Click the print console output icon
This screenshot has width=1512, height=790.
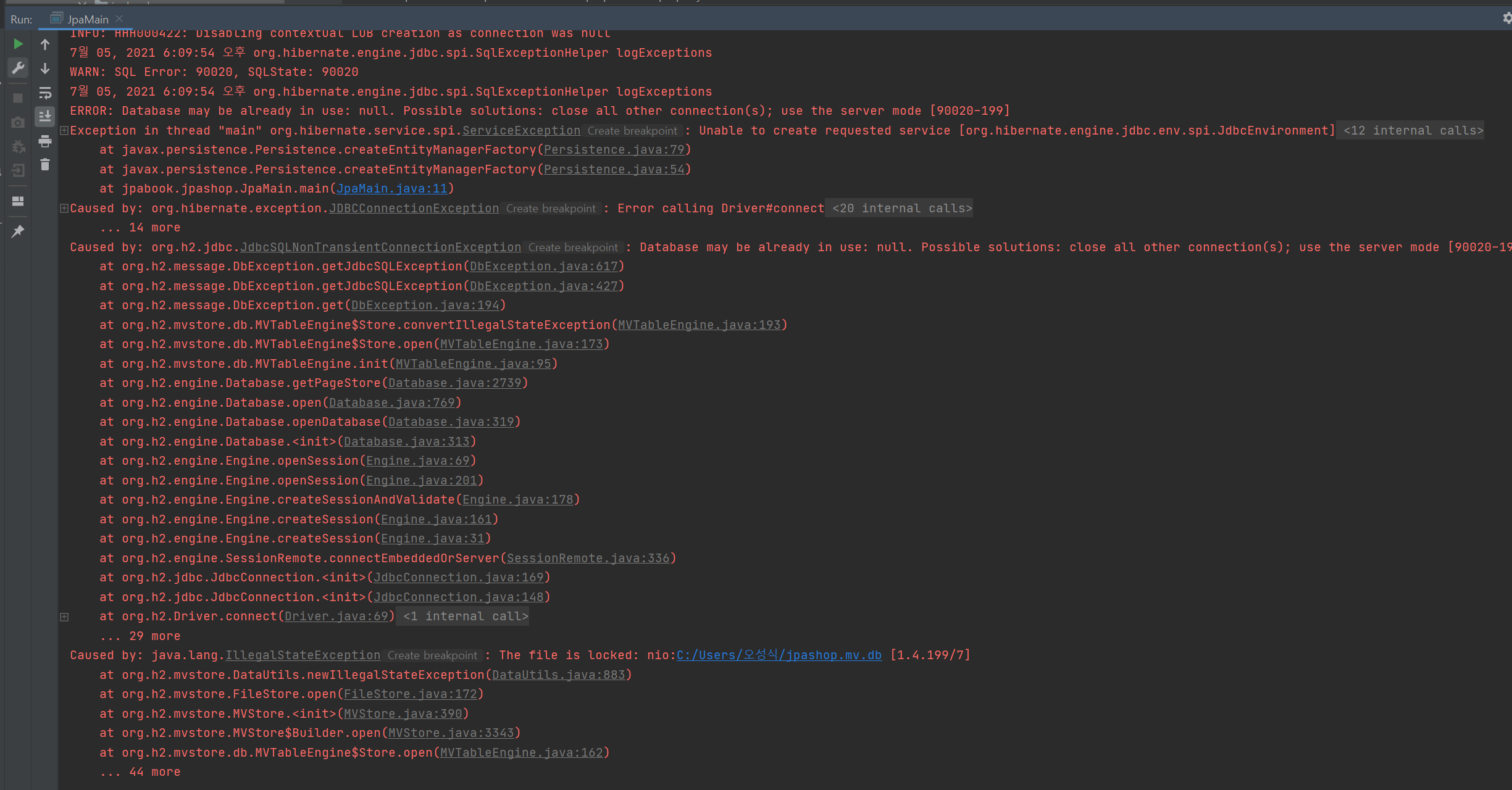coord(45,141)
